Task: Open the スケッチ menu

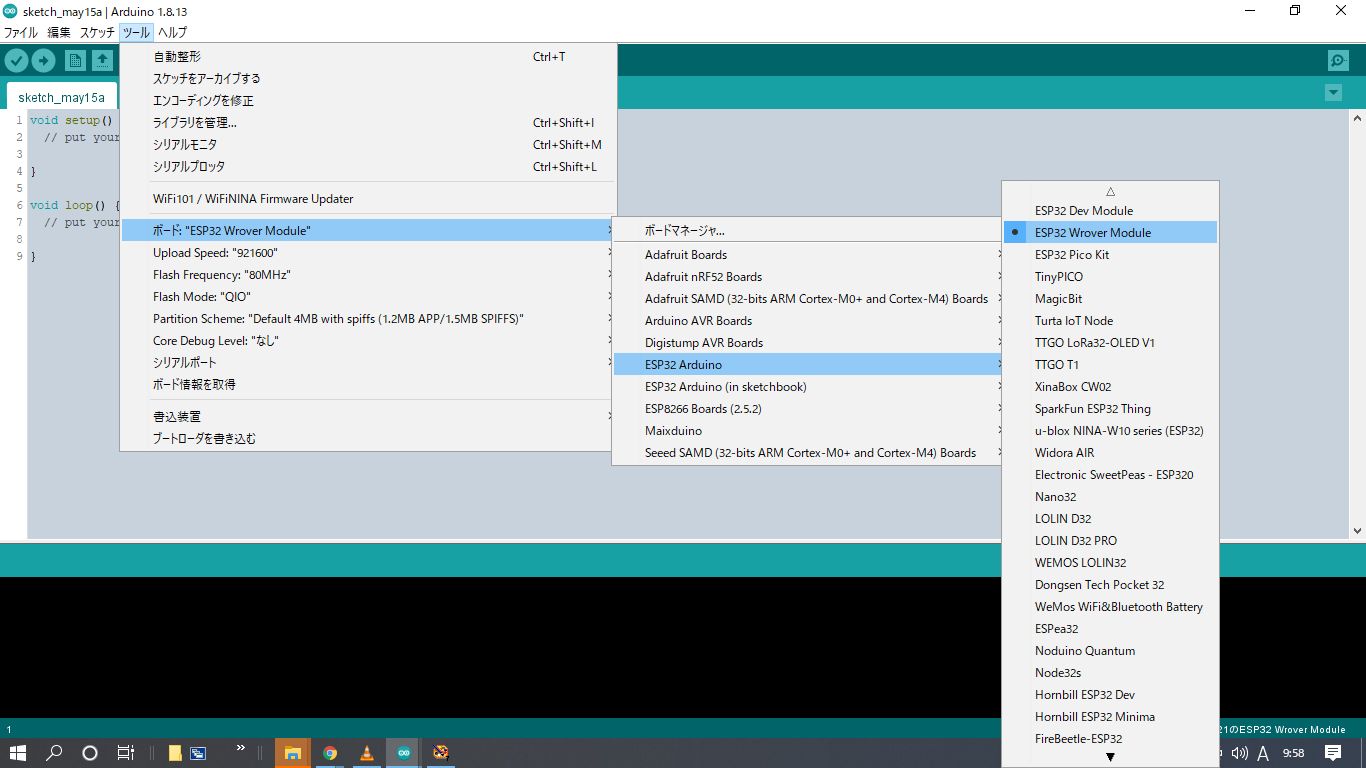Action: (97, 32)
